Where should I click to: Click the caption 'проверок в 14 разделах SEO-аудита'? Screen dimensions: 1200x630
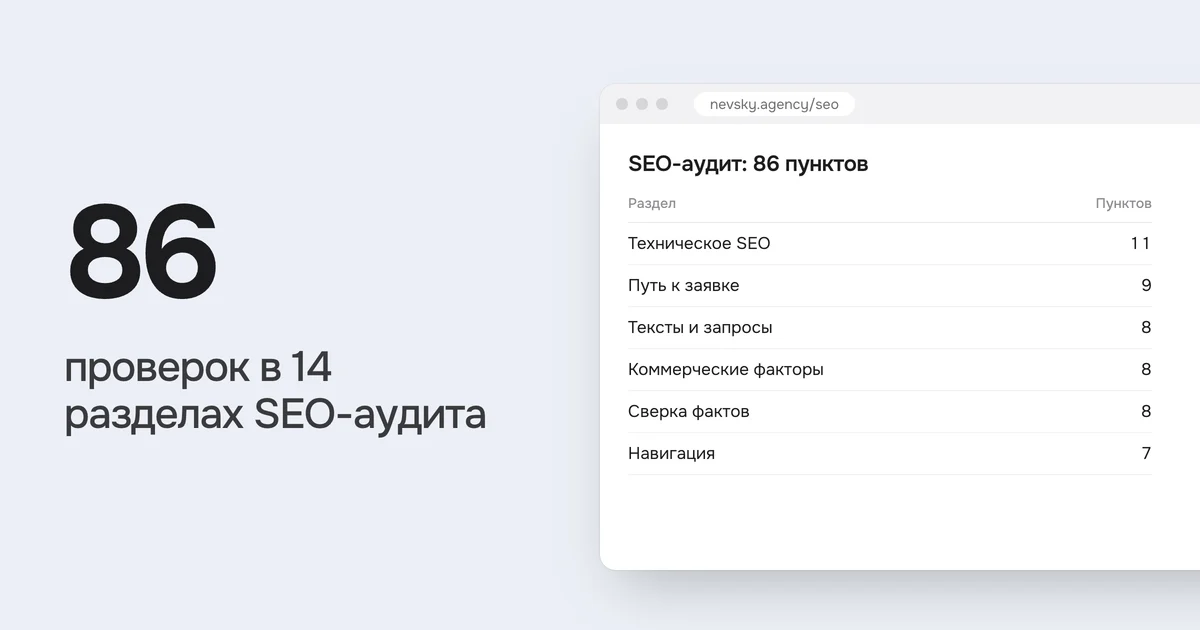coord(275,391)
